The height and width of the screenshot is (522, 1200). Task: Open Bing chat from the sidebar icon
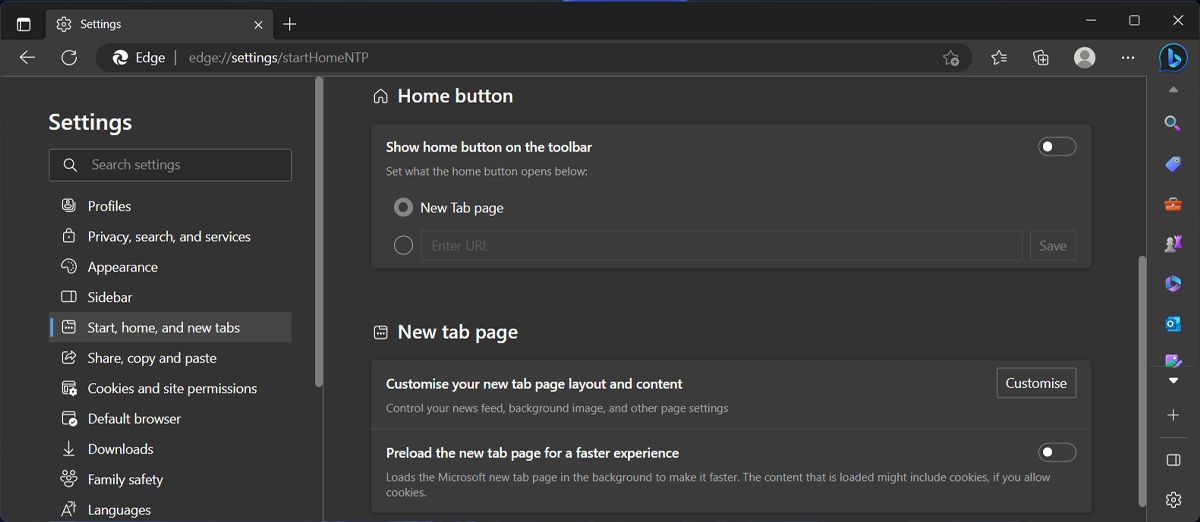coord(1173,59)
